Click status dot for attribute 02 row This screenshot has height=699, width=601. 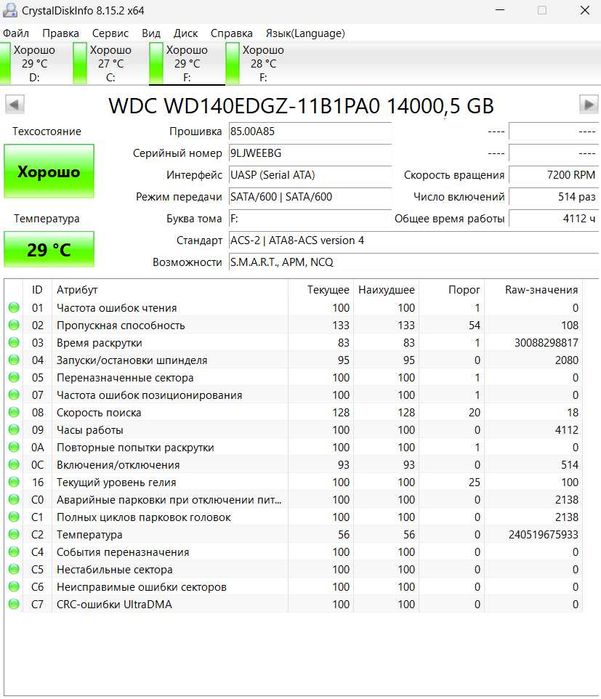pos(14,325)
